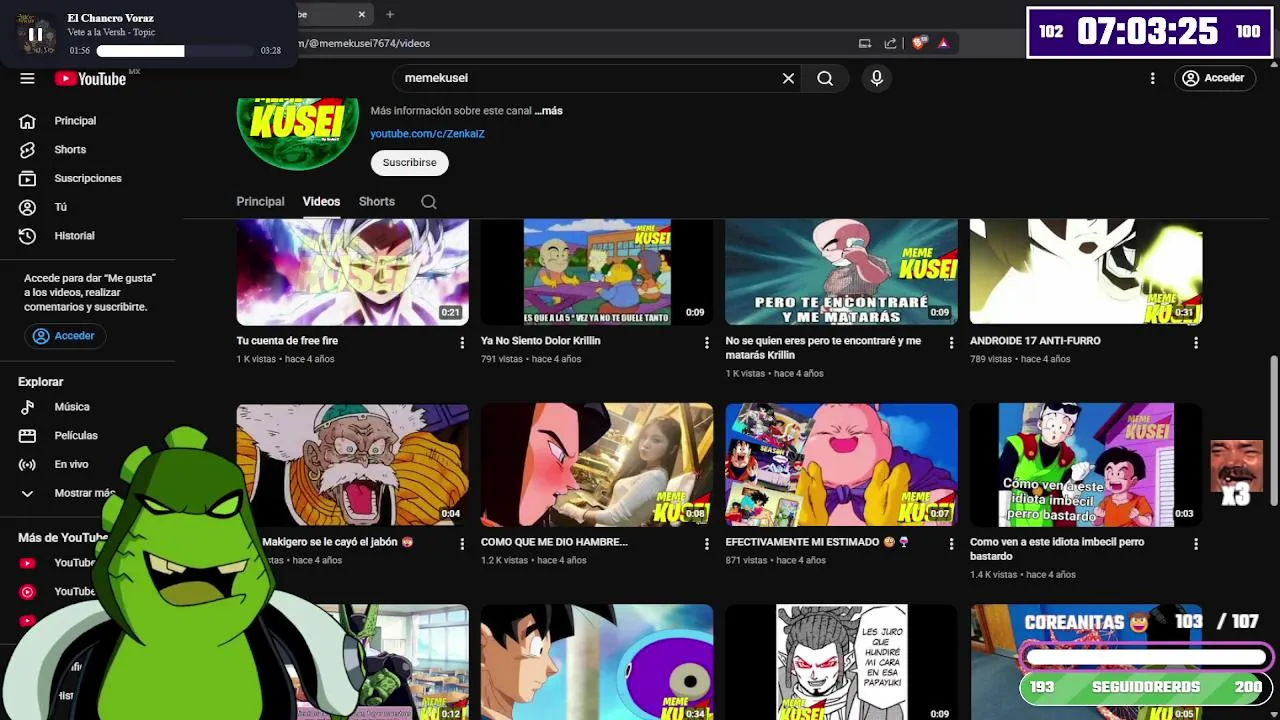Open options menu for COMO QUE ME DIO HAMBRE
Screen dimensions: 1280x720
(707, 544)
